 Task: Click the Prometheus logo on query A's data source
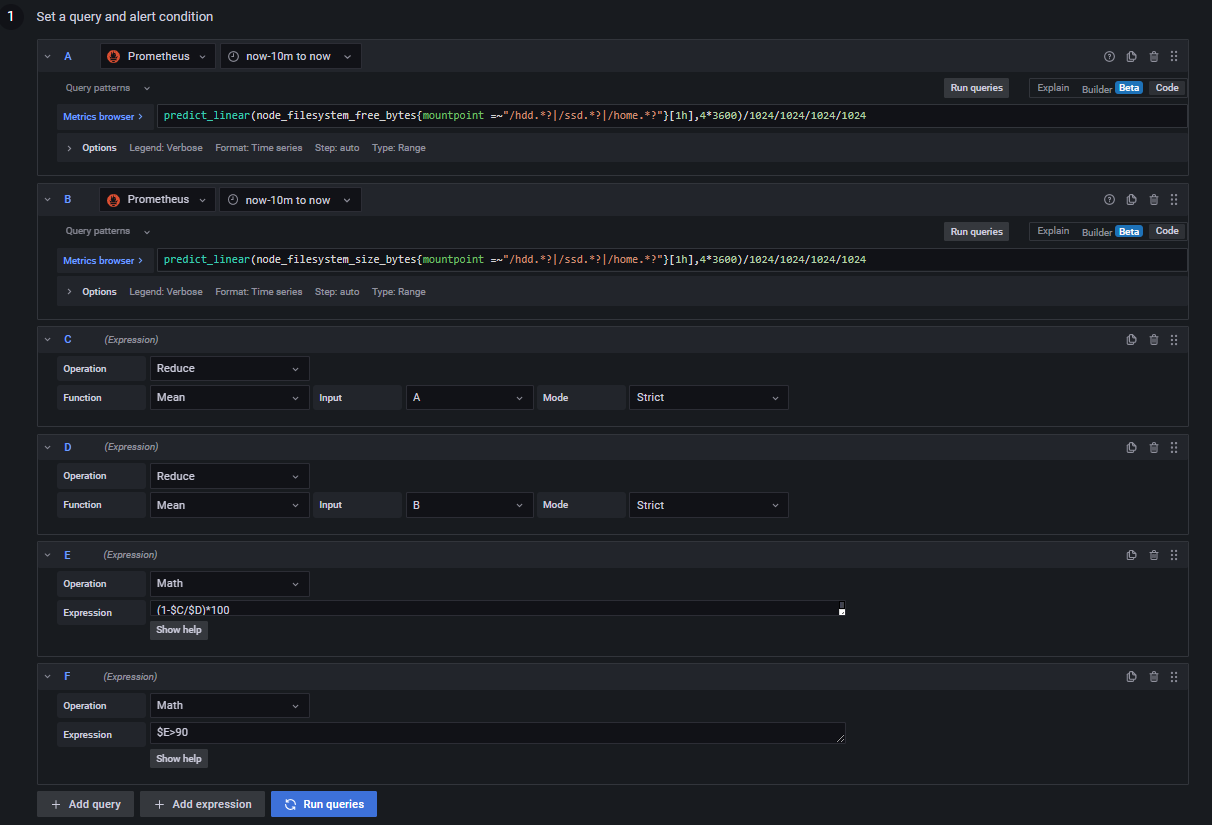click(113, 56)
